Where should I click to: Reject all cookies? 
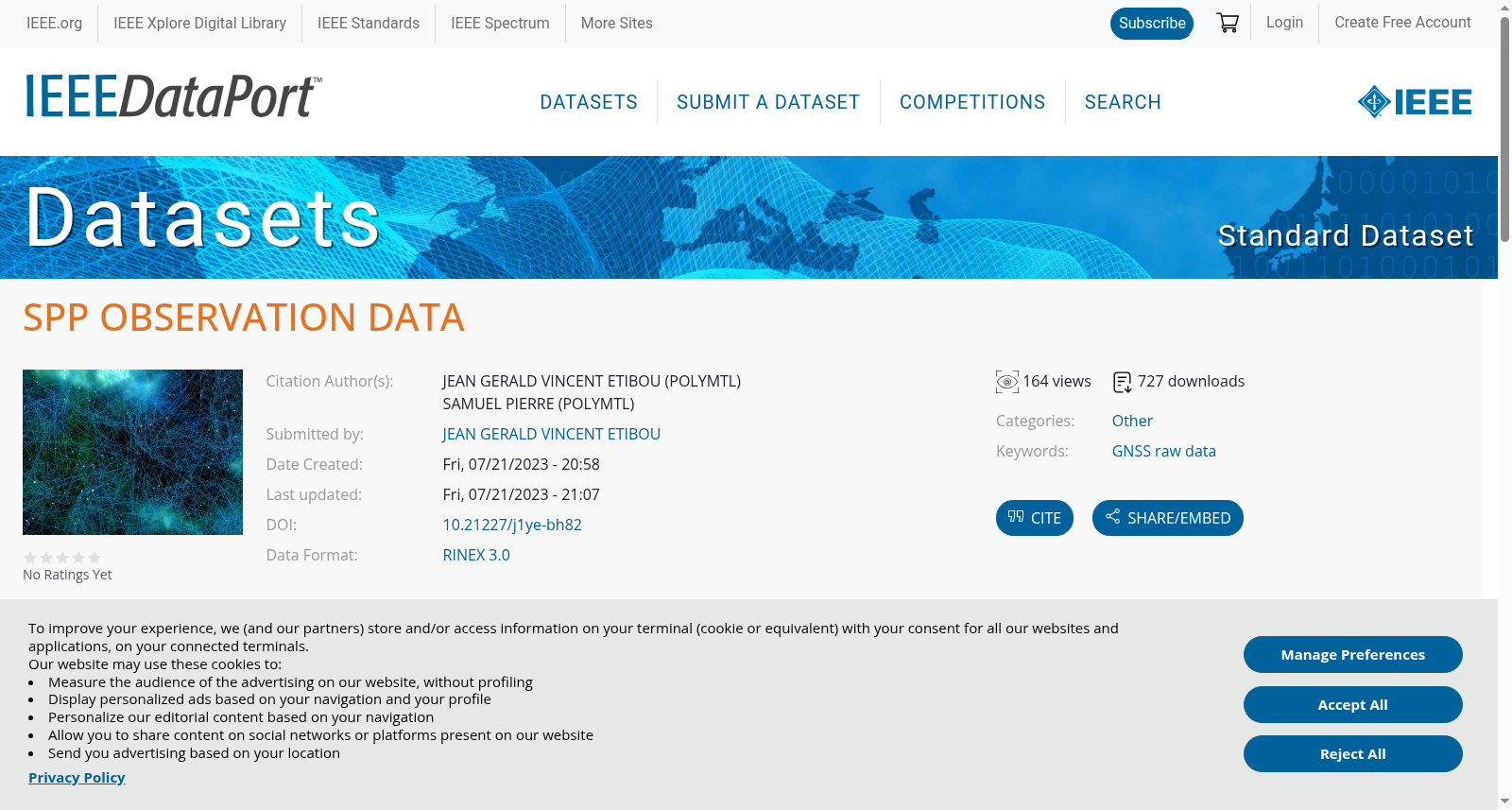coord(1353,754)
